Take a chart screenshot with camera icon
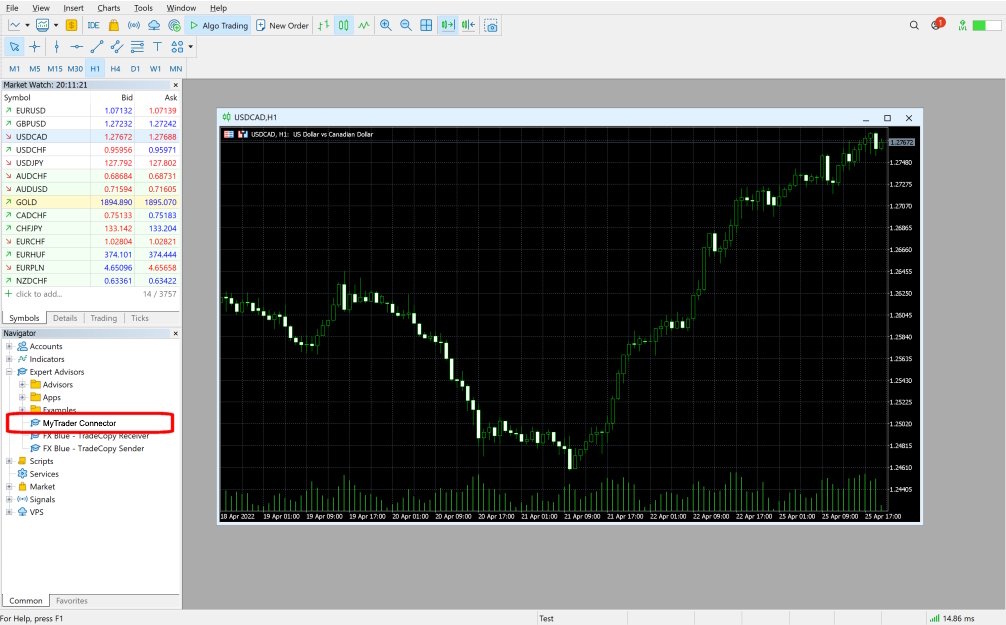1006x625 pixels. click(491, 25)
